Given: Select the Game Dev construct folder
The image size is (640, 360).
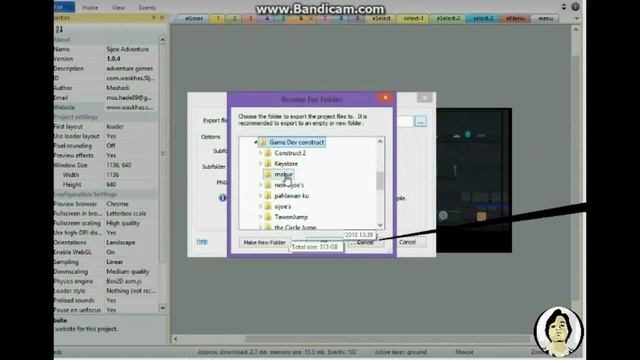Looking at the screenshot, I should click(296, 142).
